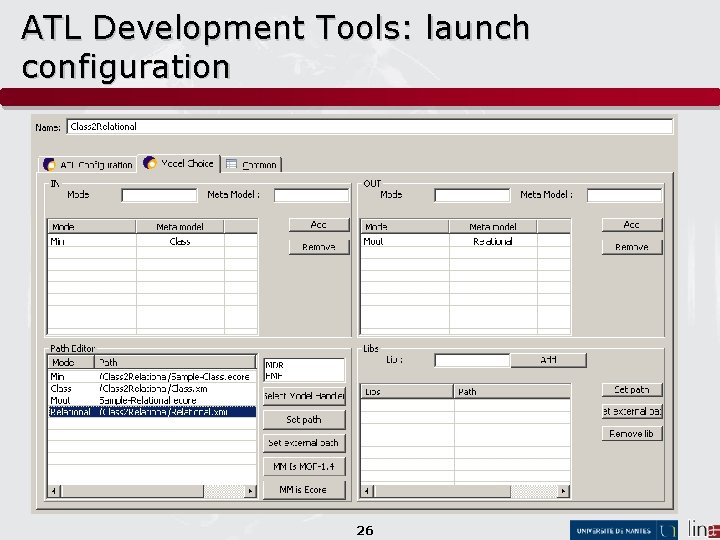Screen dimensions: 720x540
Task: Select the highlighted Relational path row
Action: pyautogui.click(x=152, y=412)
